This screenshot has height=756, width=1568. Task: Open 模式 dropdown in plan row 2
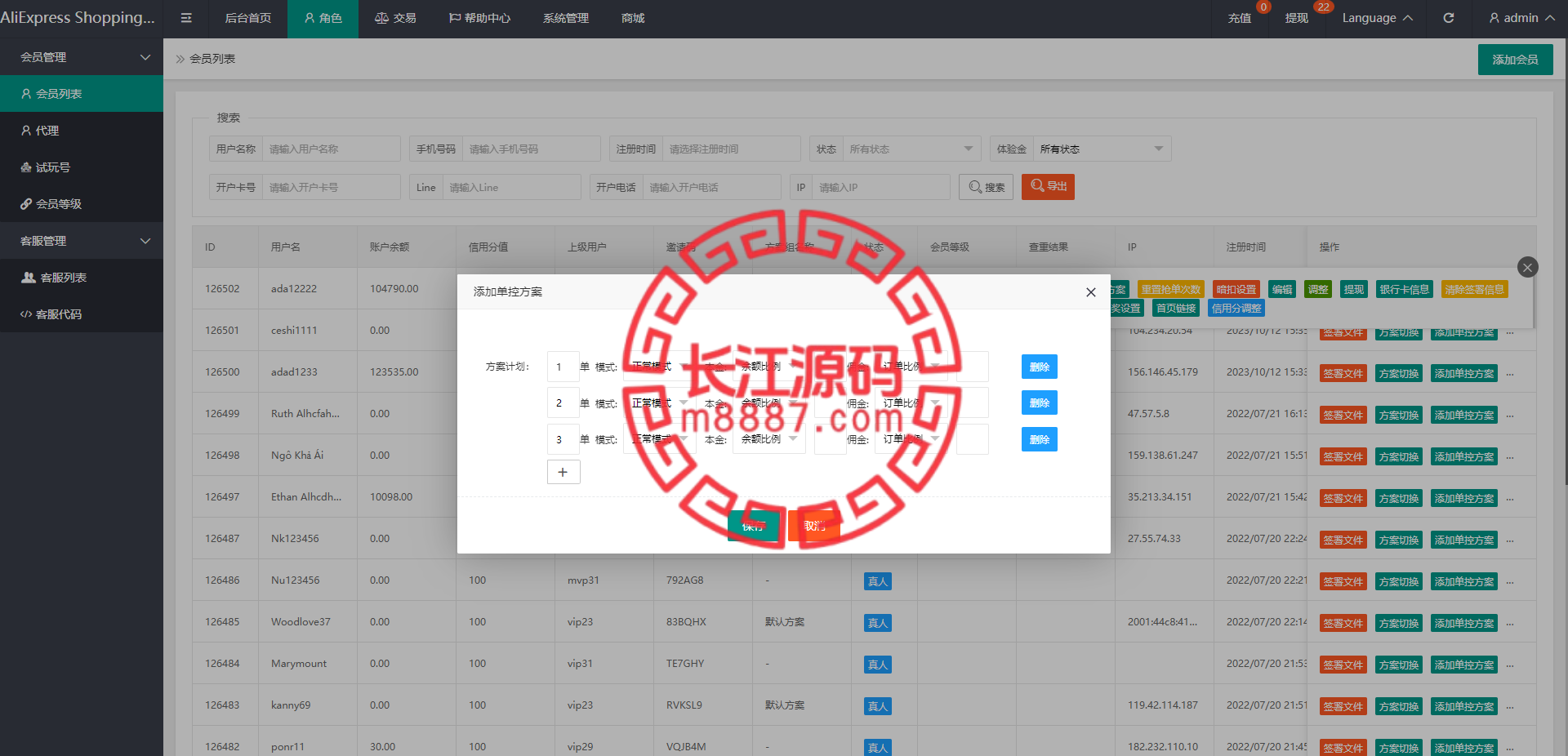pos(659,403)
